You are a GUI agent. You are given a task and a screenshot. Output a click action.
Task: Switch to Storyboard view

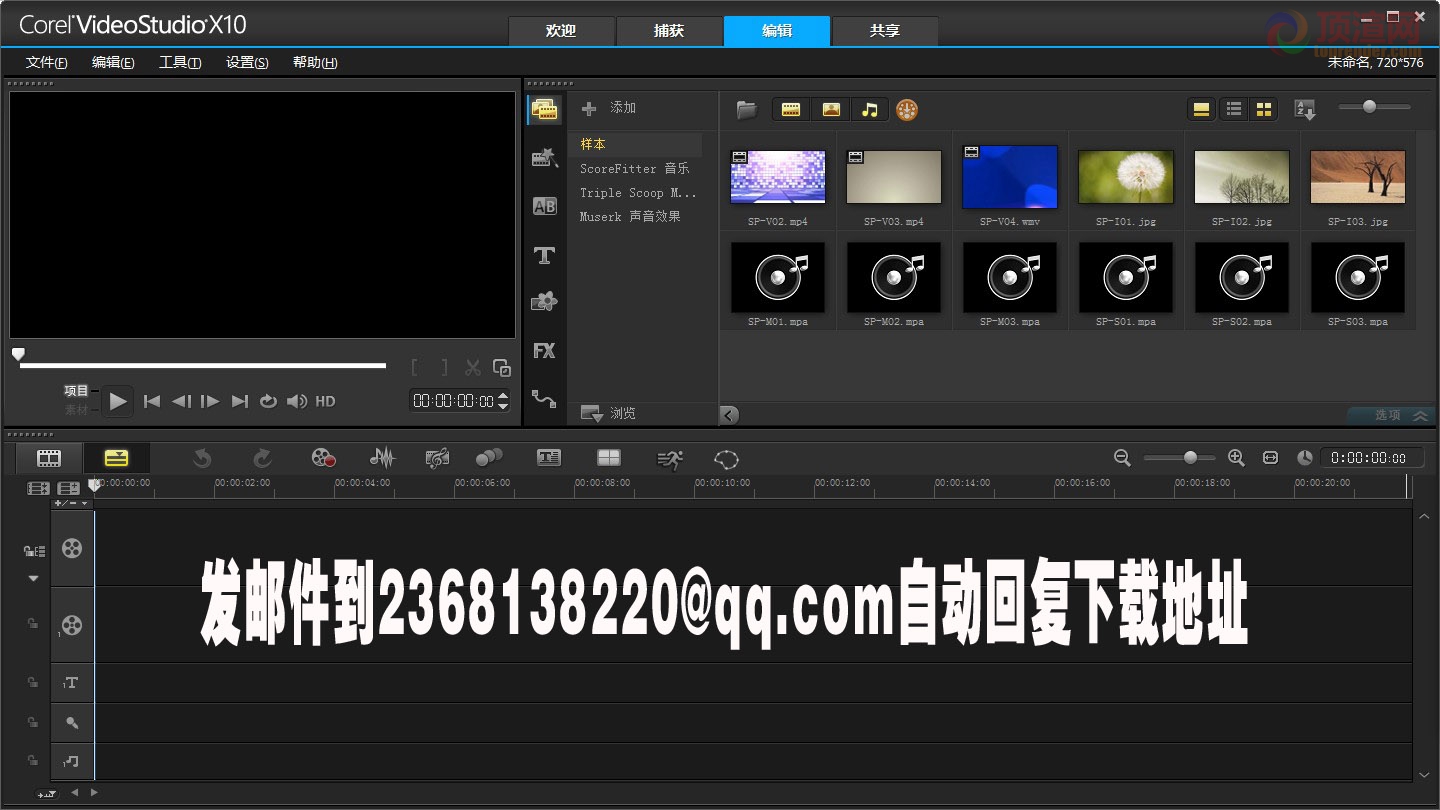click(49, 458)
